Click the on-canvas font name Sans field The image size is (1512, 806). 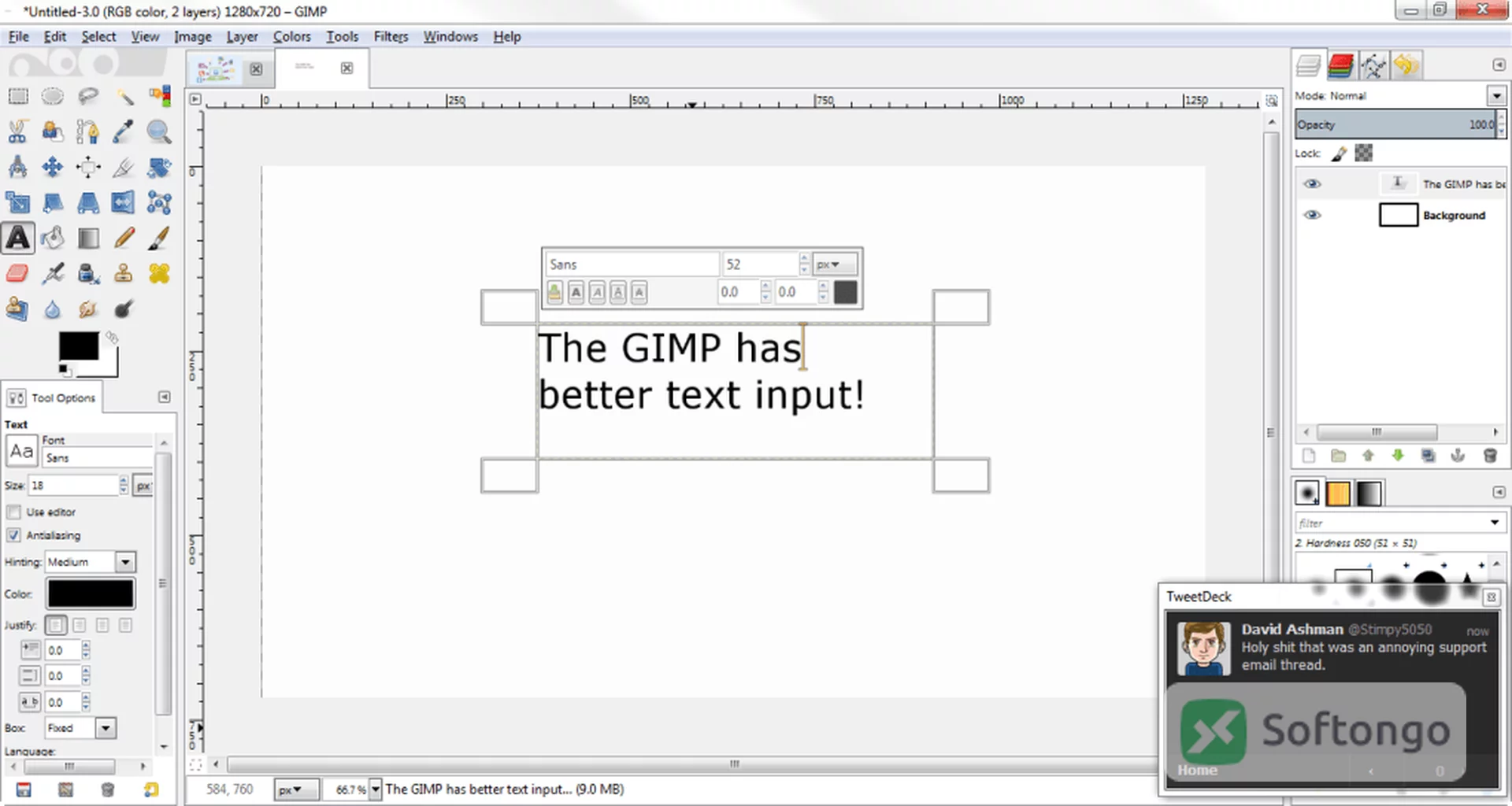(632, 264)
